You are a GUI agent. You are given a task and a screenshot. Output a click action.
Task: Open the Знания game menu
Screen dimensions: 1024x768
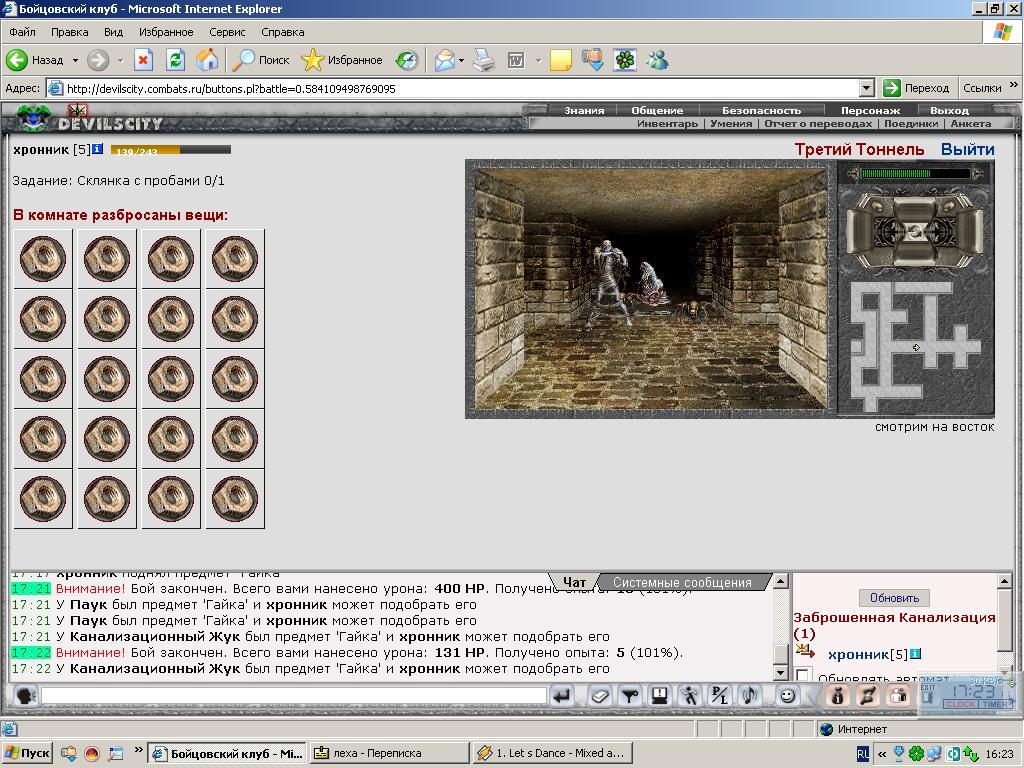point(584,110)
